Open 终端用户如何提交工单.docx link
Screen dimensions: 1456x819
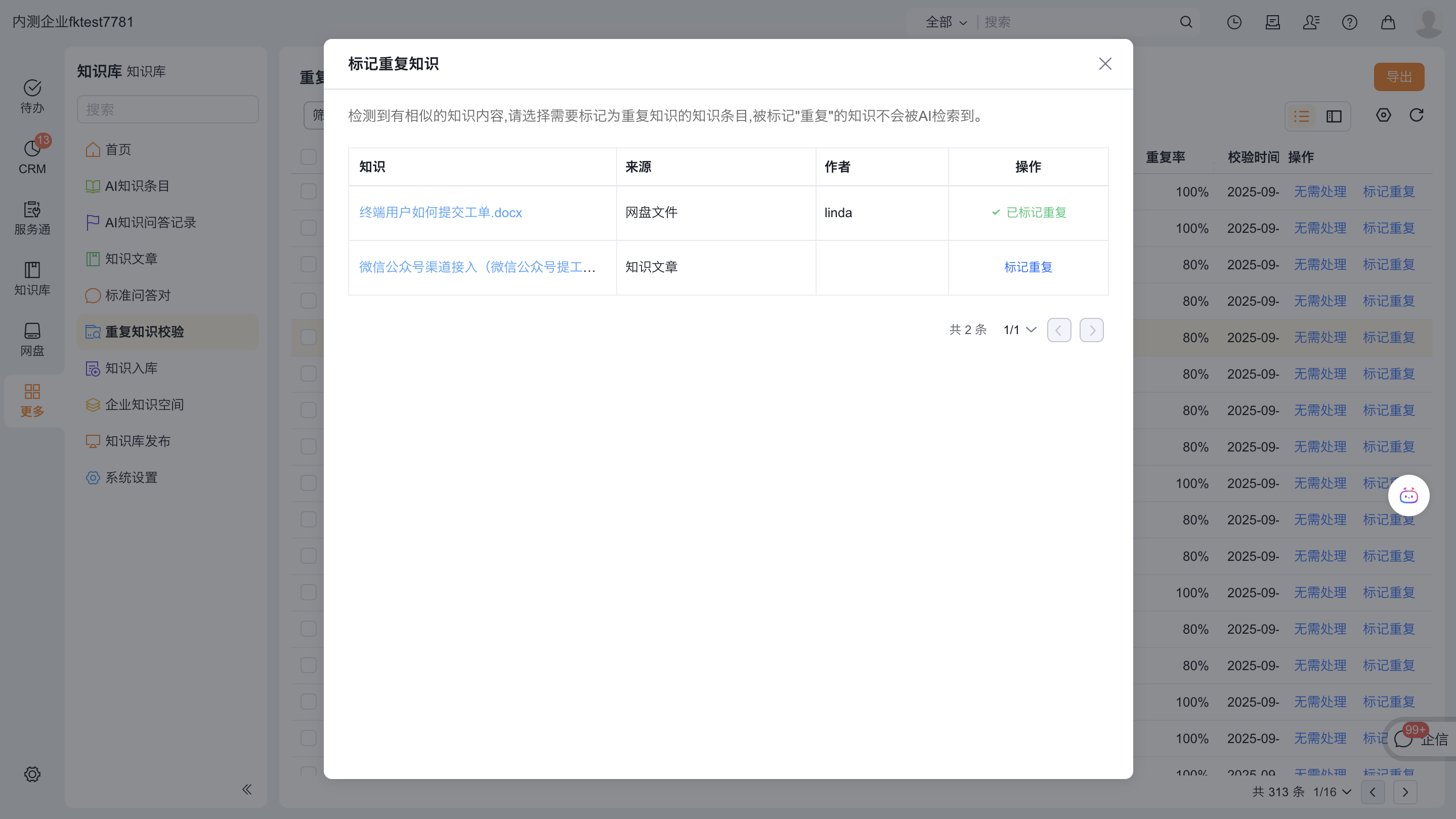click(x=440, y=213)
